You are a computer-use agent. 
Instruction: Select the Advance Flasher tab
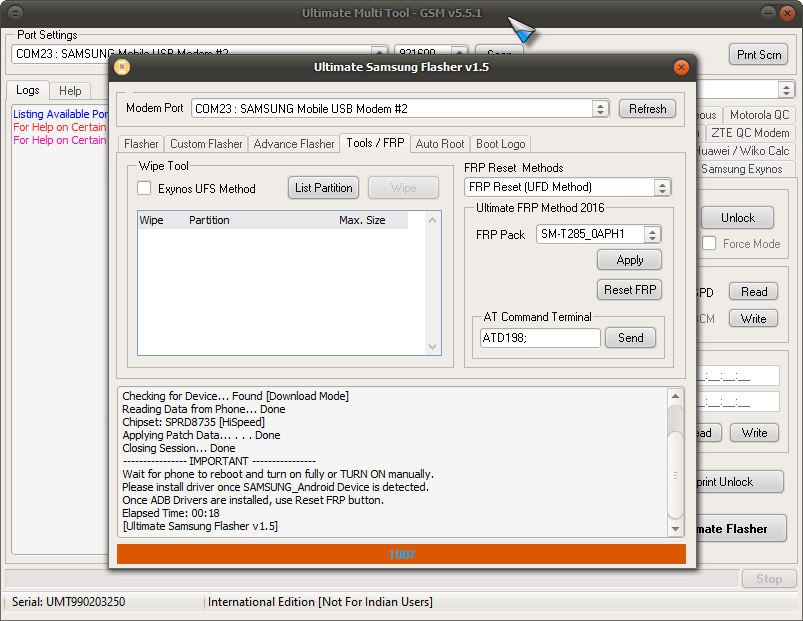[x=294, y=143]
